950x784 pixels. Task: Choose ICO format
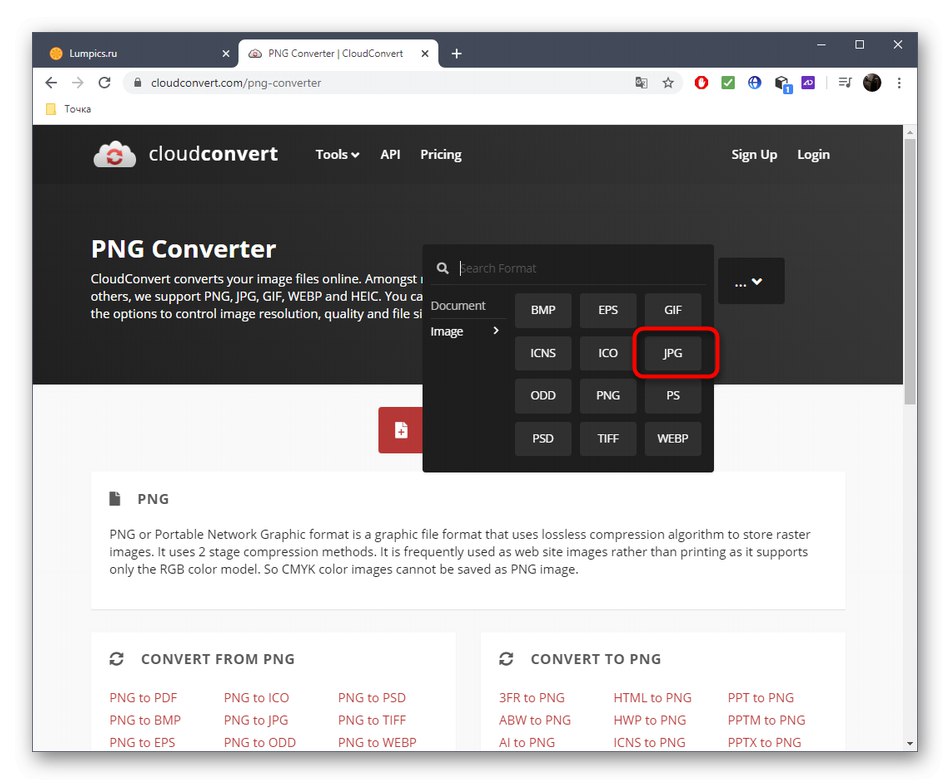[x=608, y=353]
